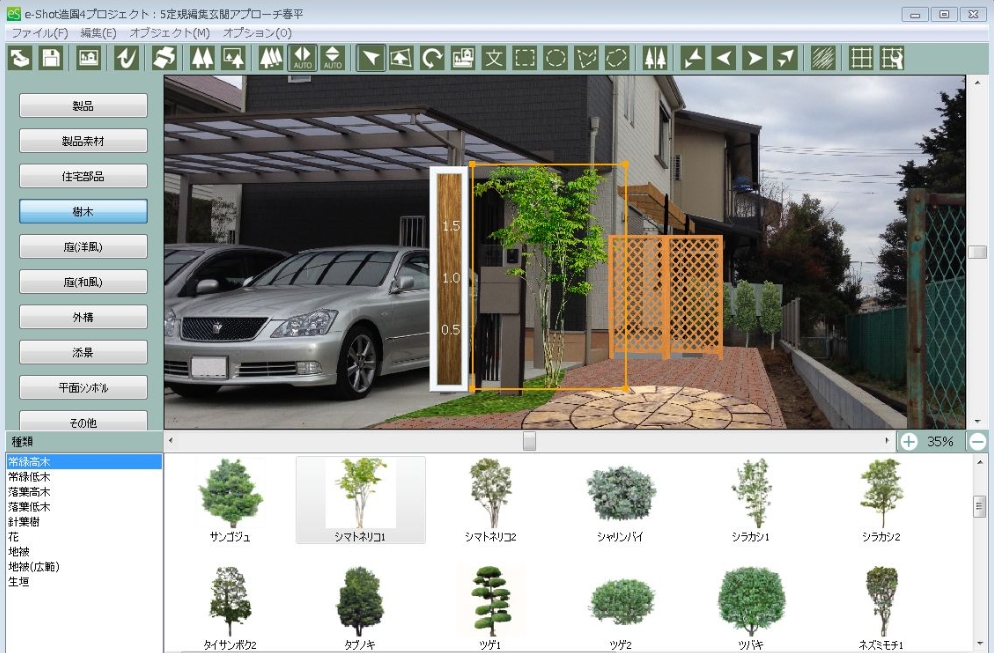Click the canvas vertical scrollbar thumb
Screen dimensions: 994x653
click(977, 252)
